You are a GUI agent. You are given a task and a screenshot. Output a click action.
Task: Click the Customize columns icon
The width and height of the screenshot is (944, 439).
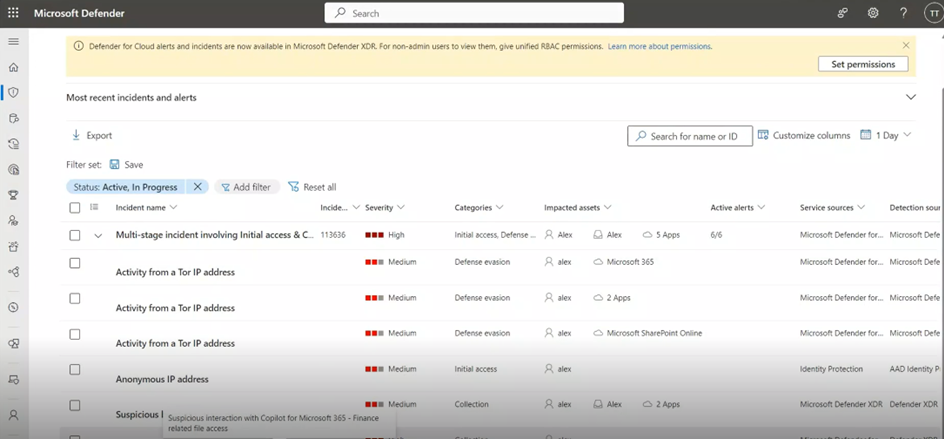[763, 135]
